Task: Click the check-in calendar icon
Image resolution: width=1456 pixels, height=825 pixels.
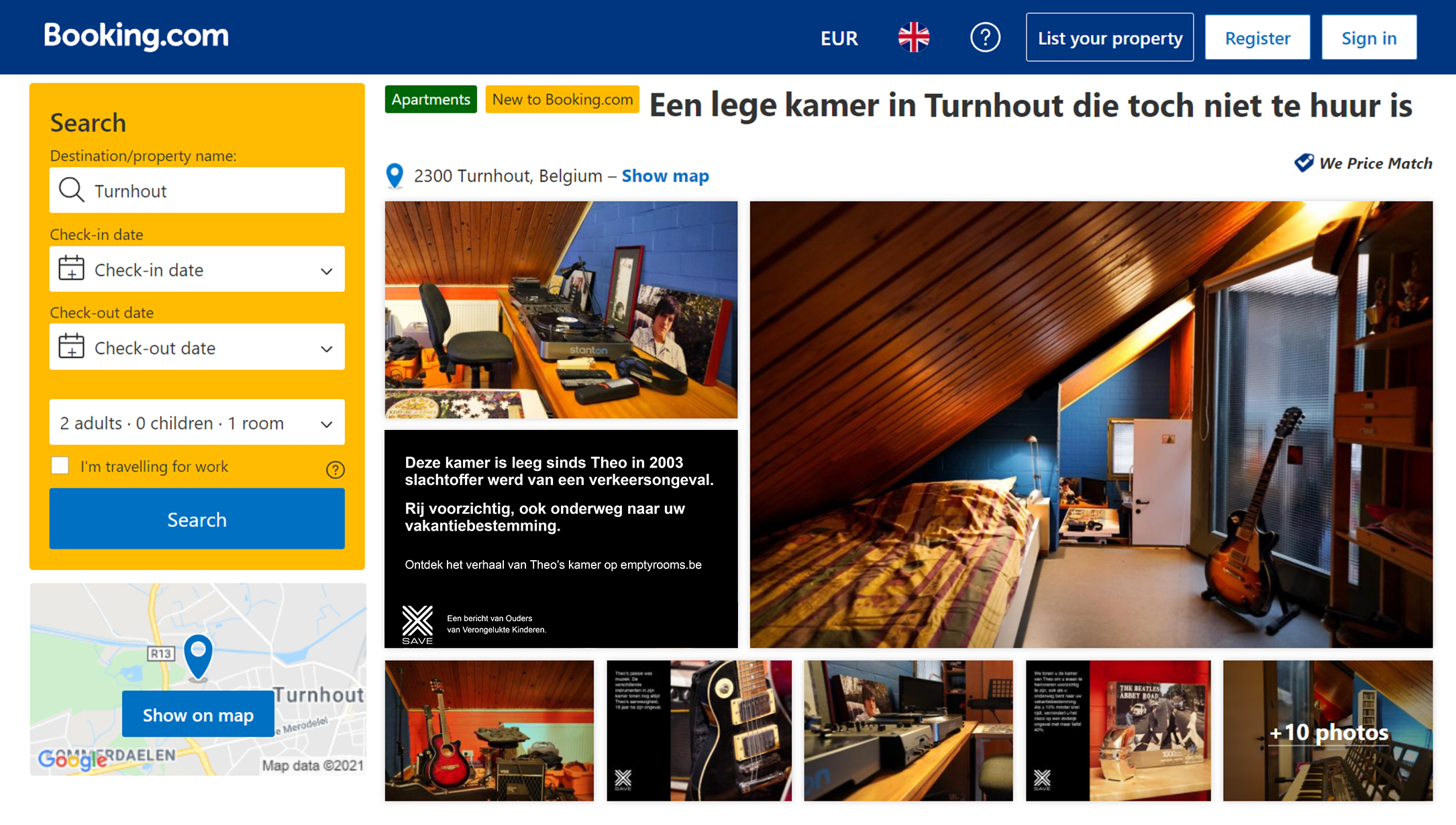Action: 71,268
